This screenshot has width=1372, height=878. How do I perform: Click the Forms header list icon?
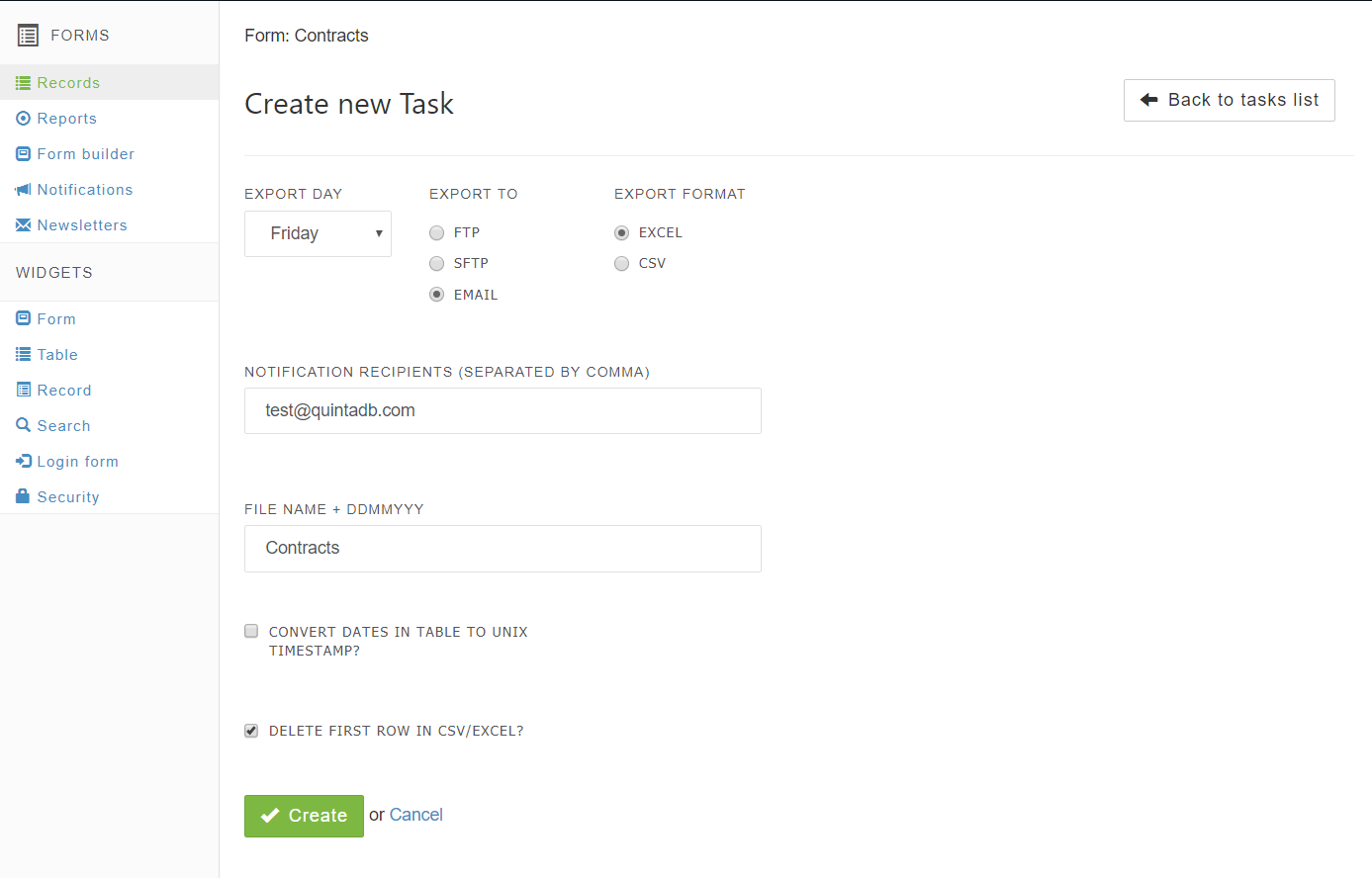(x=28, y=36)
